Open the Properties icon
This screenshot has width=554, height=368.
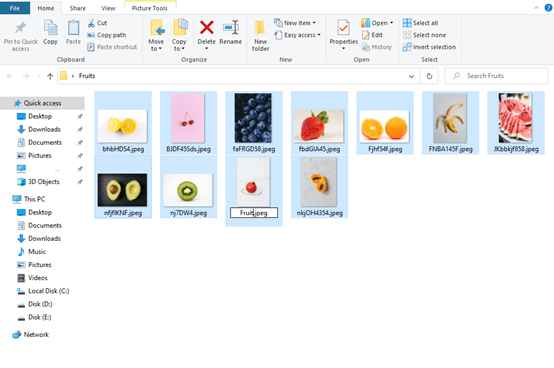(343, 28)
